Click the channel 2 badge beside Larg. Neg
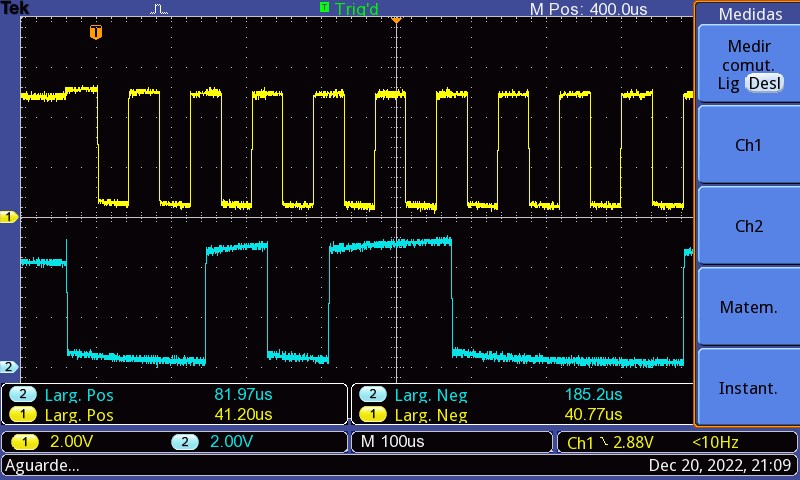800x480 pixels. (x=372, y=394)
